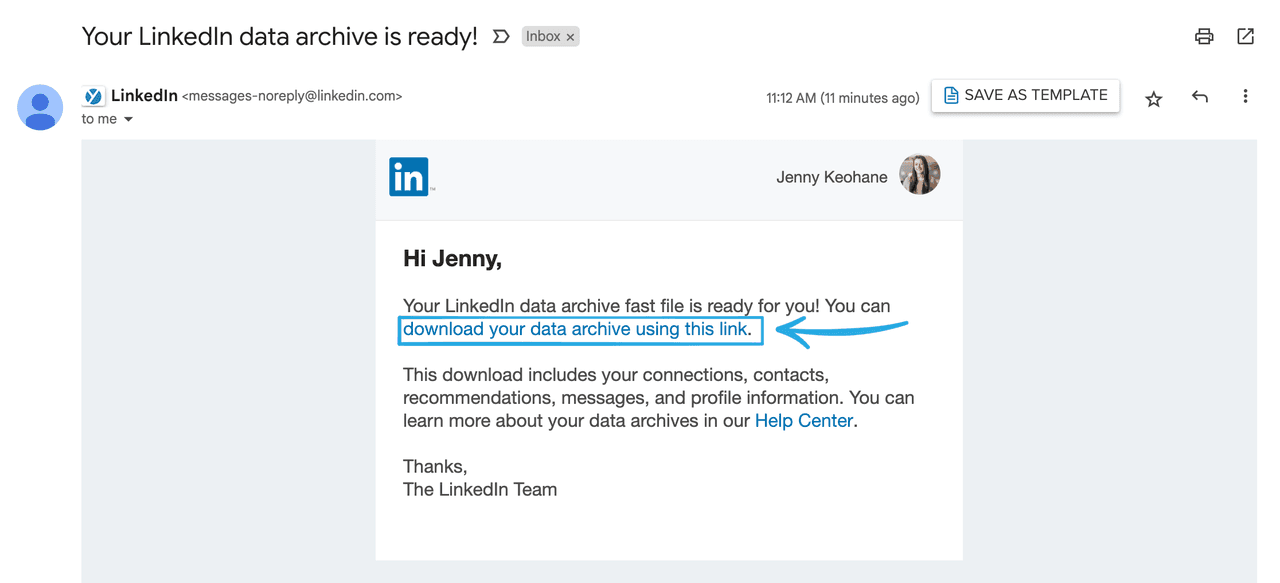
Task: Click sender address messages-noreply@linkedin.com
Action: [292, 97]
